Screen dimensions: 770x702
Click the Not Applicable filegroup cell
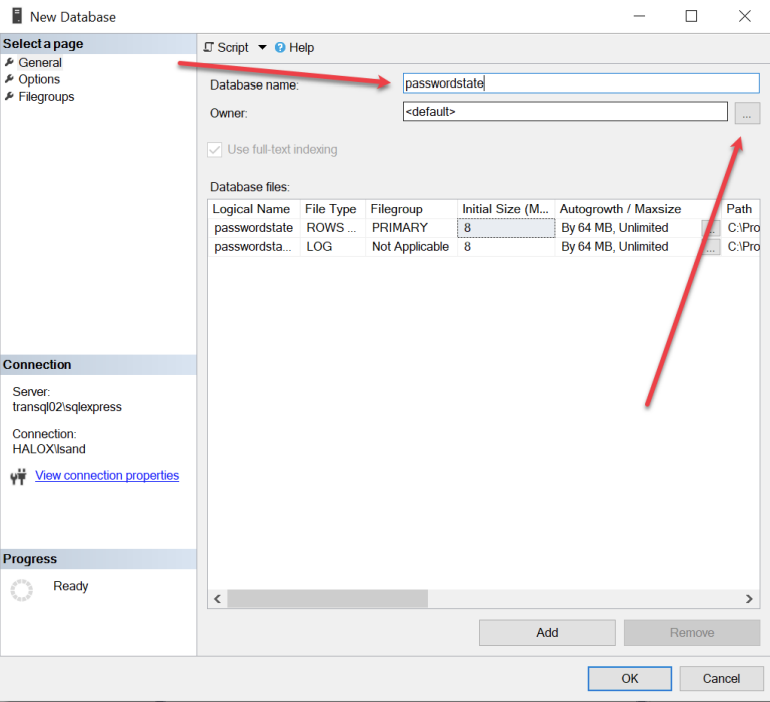tap(411, 246)
